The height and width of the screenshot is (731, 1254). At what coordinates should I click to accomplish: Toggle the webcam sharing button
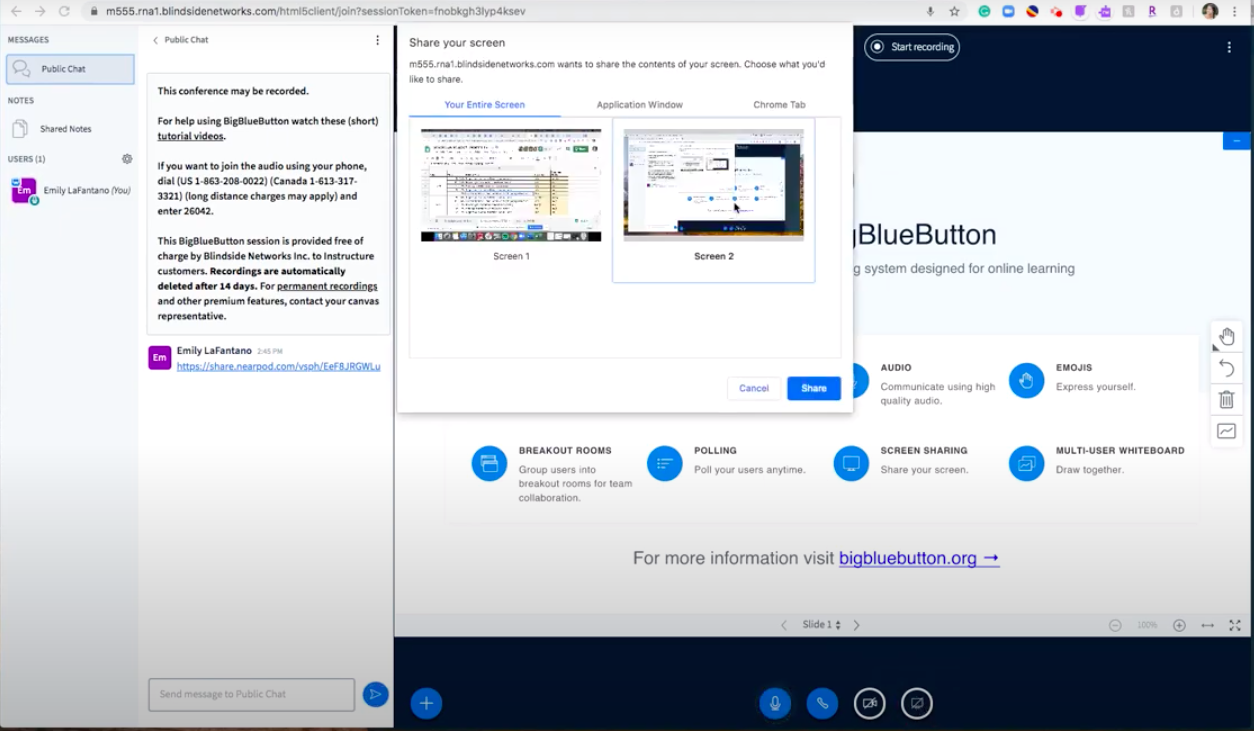pos(869,703)
